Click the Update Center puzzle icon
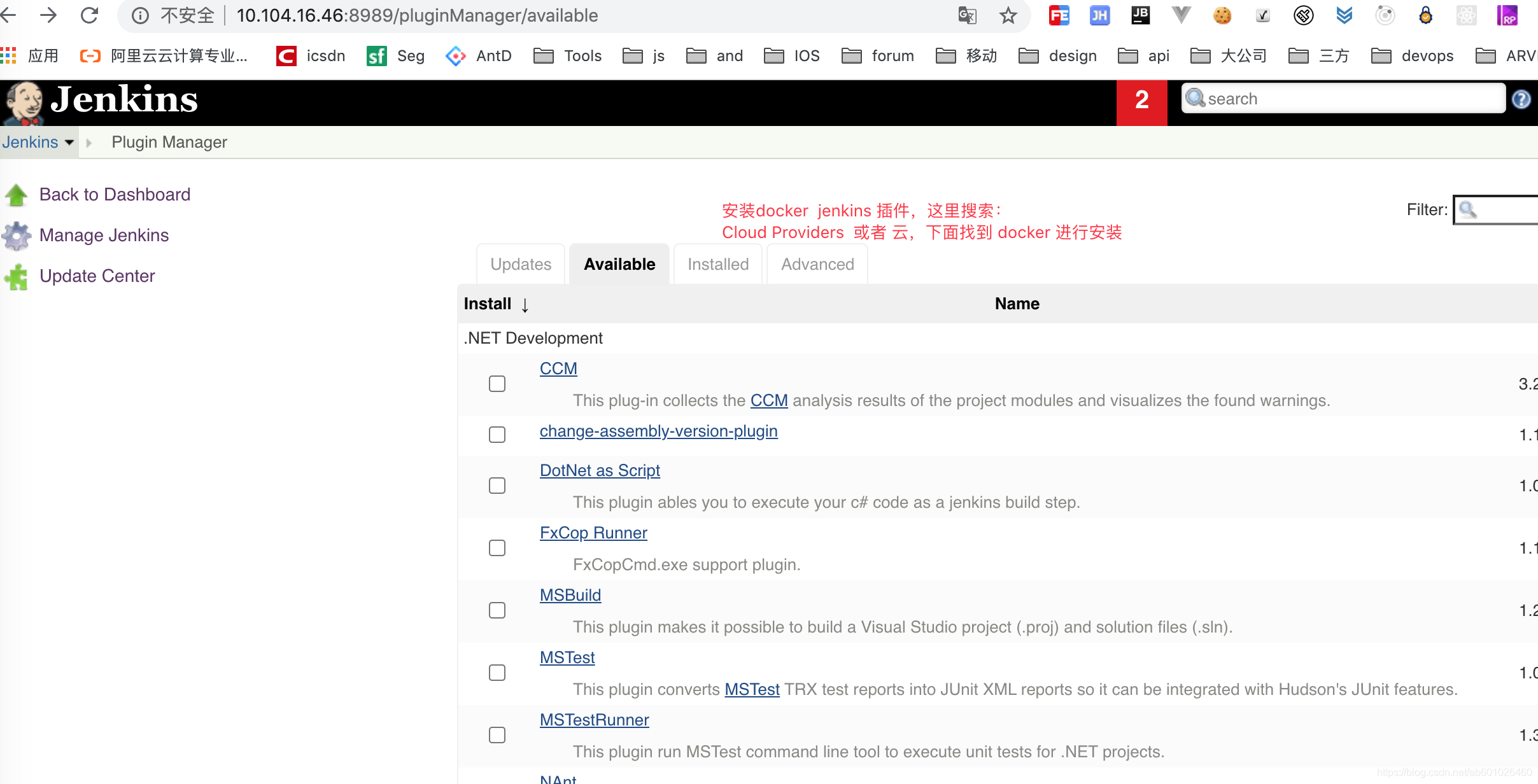This screenshot has height=784, width=1538. pyautogui.click(x=17, y=276)
